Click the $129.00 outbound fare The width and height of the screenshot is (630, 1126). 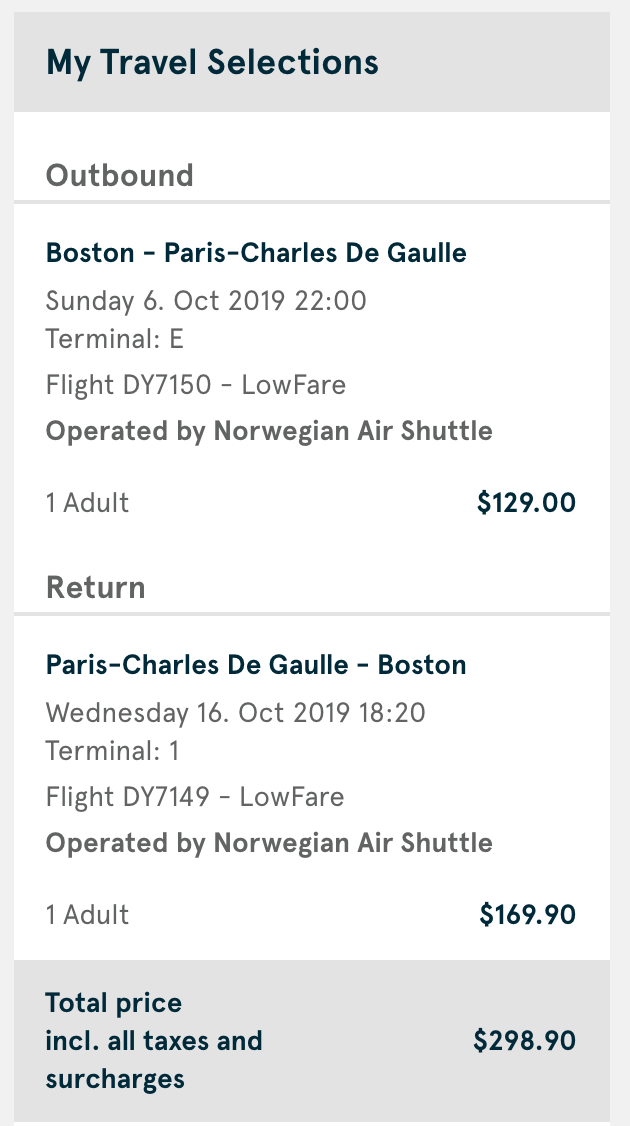(x=526, y=502)
